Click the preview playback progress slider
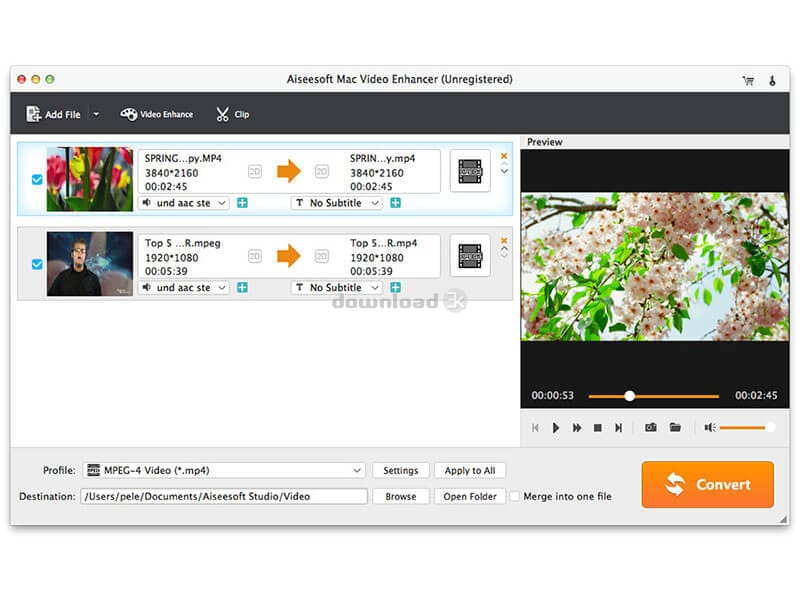Image resolution: width=800 pixels, height=600 pixels. pos(654,396)
